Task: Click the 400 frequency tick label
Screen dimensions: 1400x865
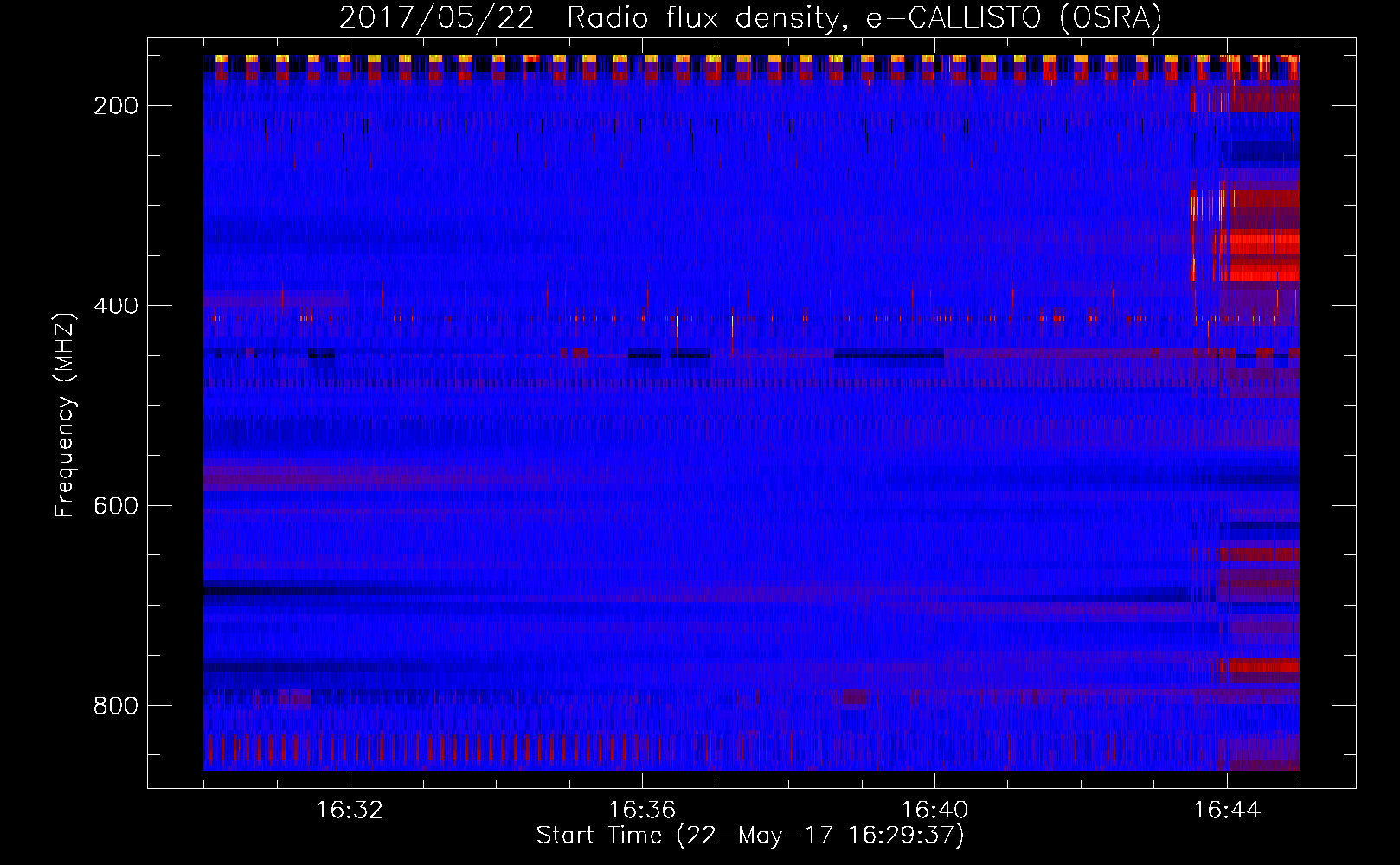Action: 115,306
